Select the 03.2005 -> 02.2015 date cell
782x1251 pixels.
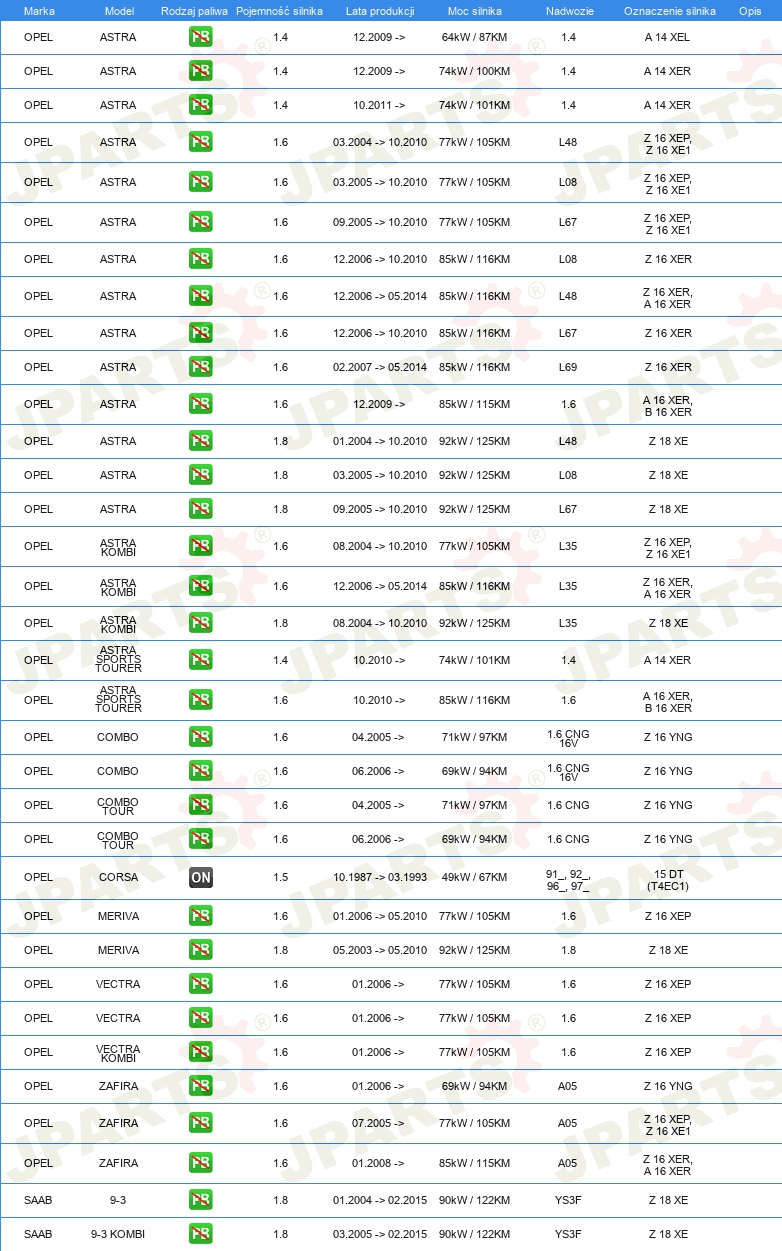380,1234
